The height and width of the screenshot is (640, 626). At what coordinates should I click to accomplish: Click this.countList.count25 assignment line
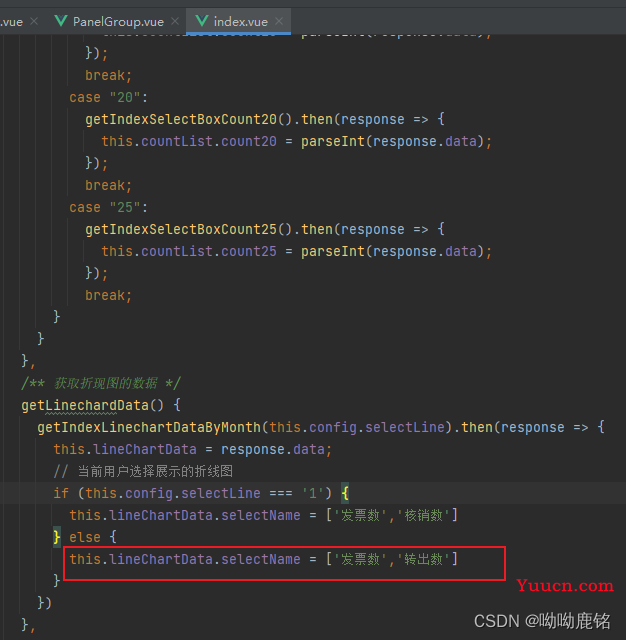[297, 251]
